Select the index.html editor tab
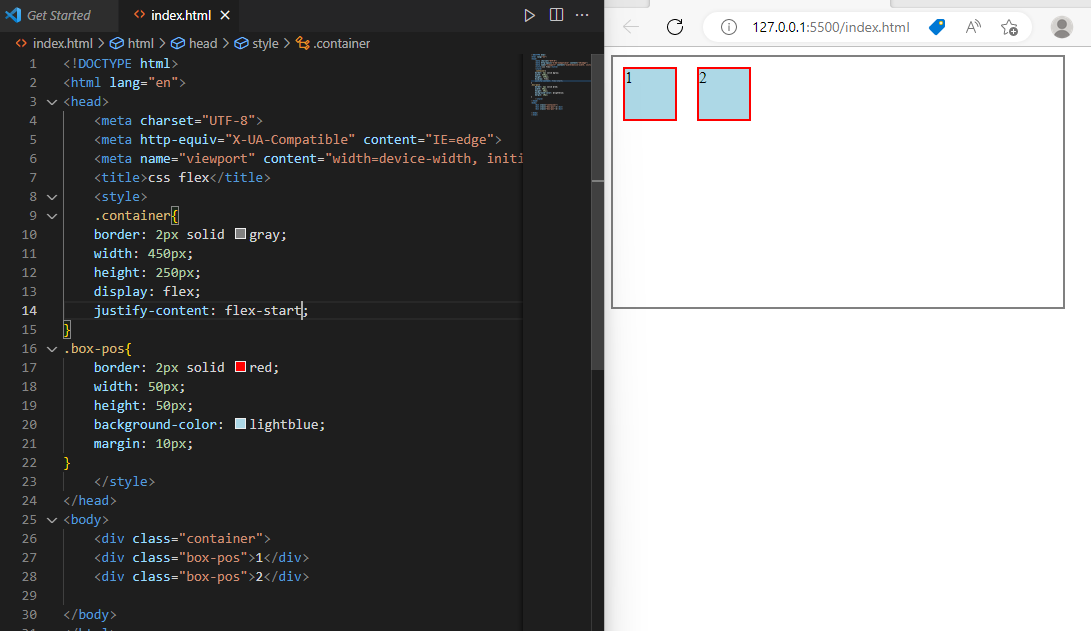 point(180,15)
